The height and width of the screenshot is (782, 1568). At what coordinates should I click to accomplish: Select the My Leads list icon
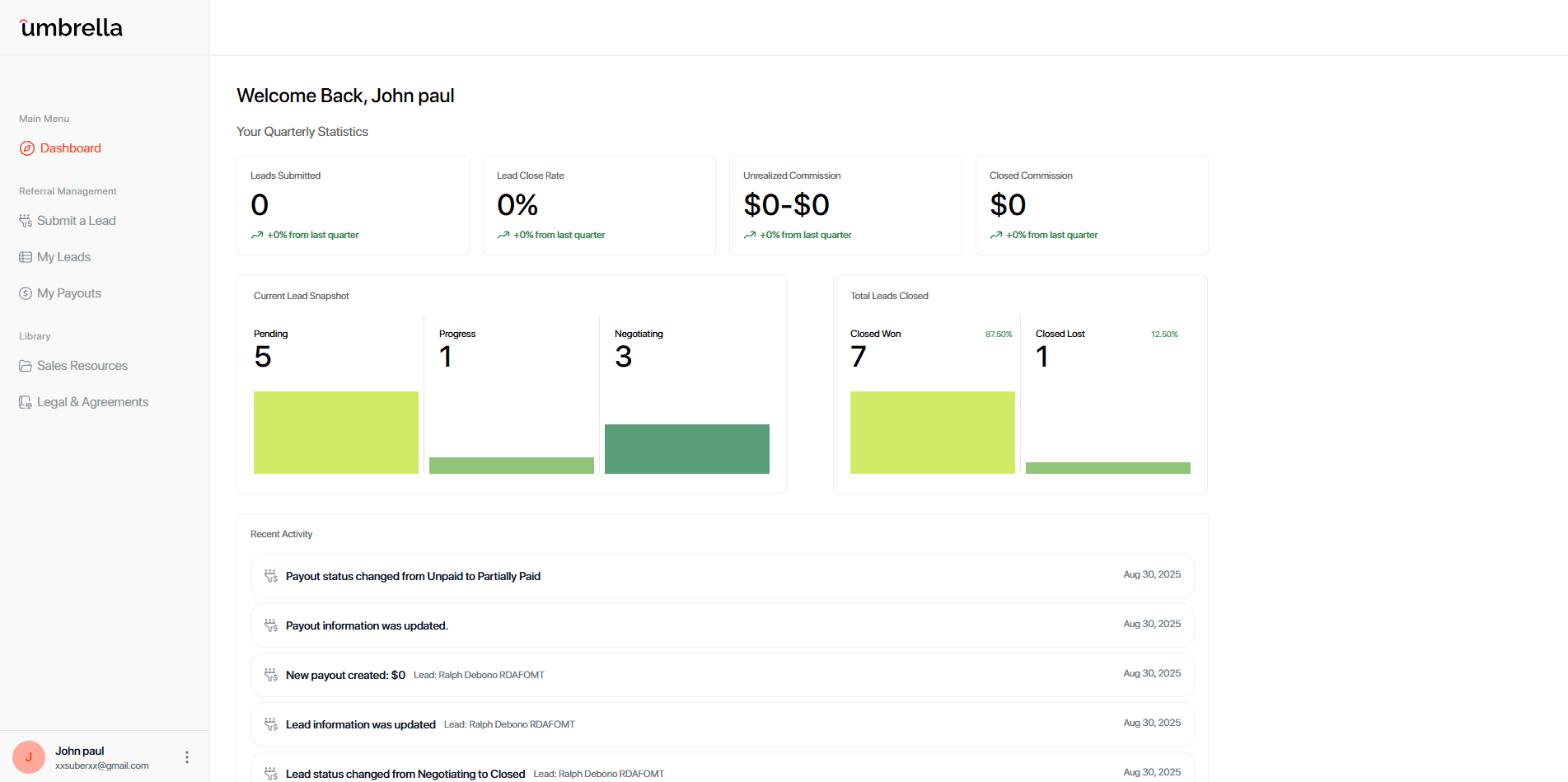(26, 256)
